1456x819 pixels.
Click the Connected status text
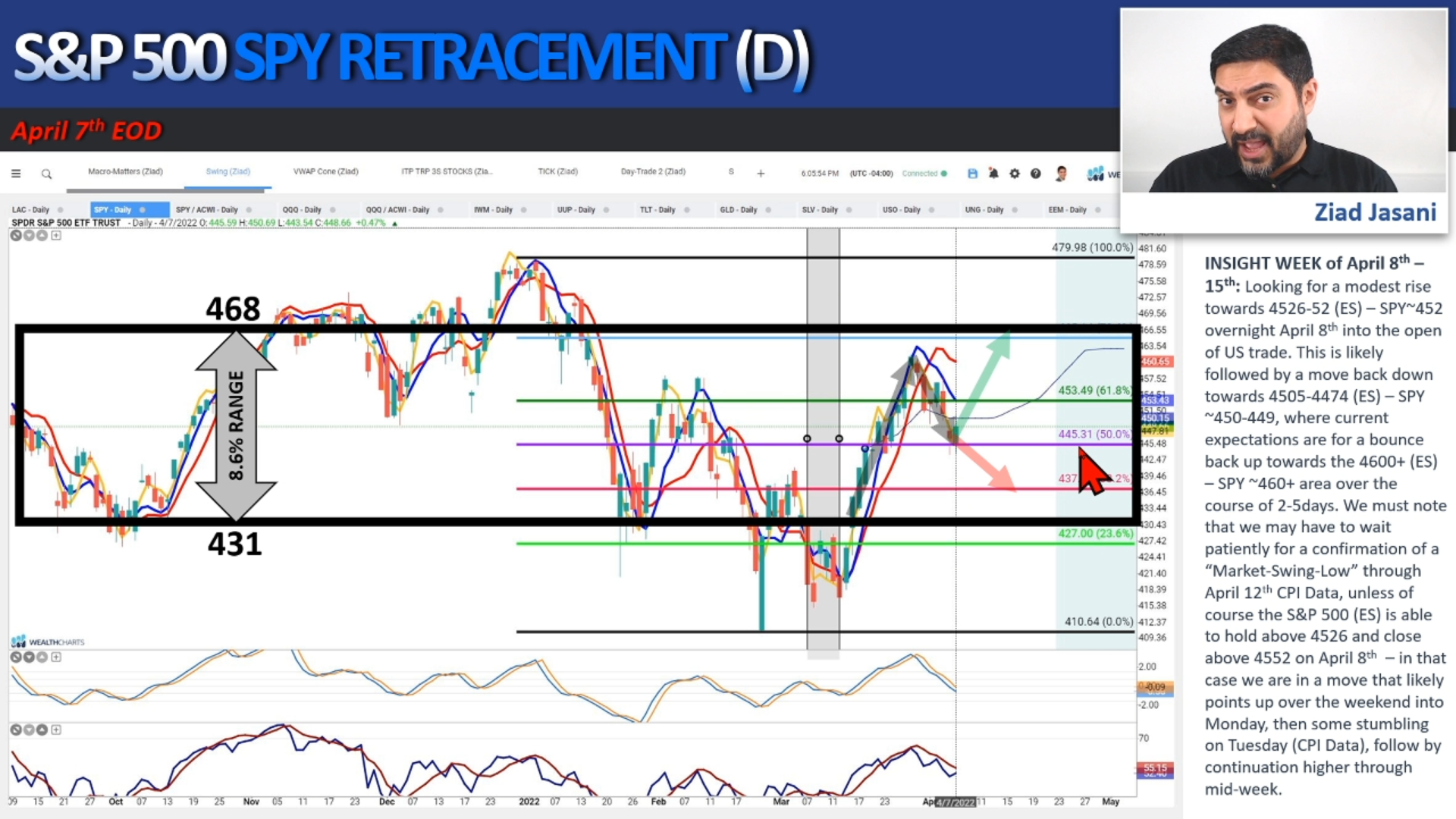(x=920, y=174)
